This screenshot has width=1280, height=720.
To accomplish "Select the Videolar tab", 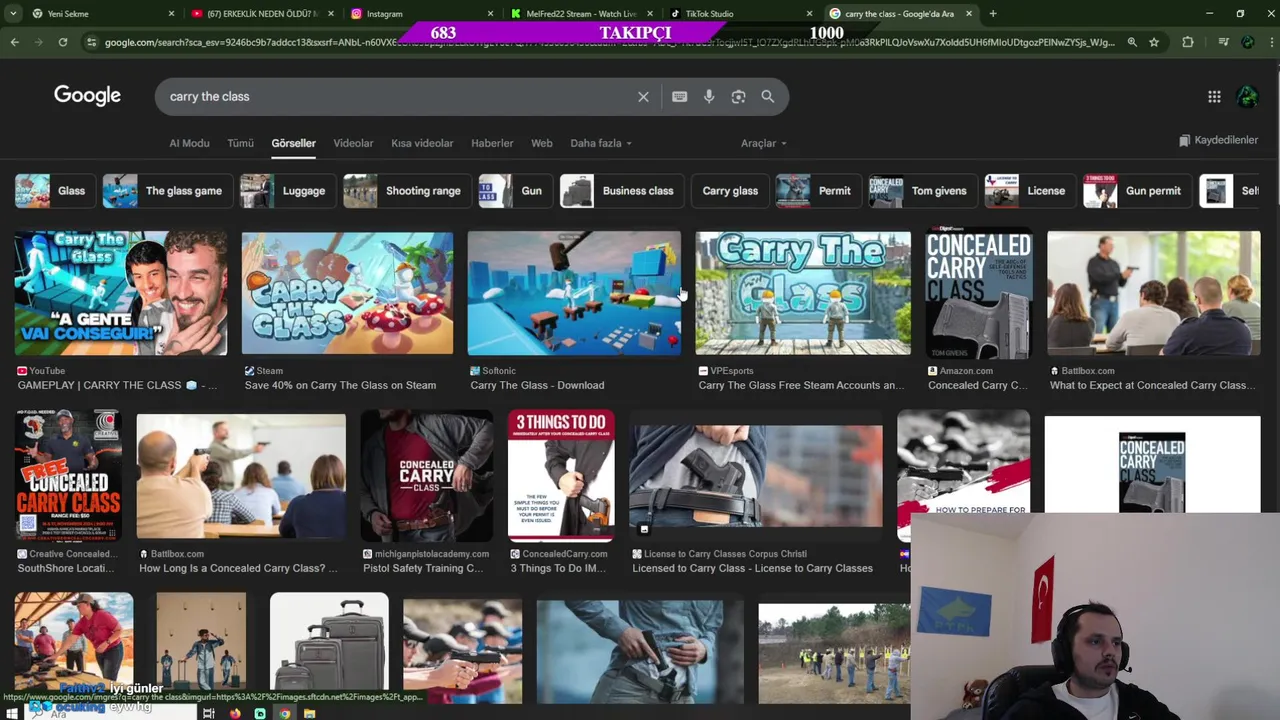I will pos(353,143).
